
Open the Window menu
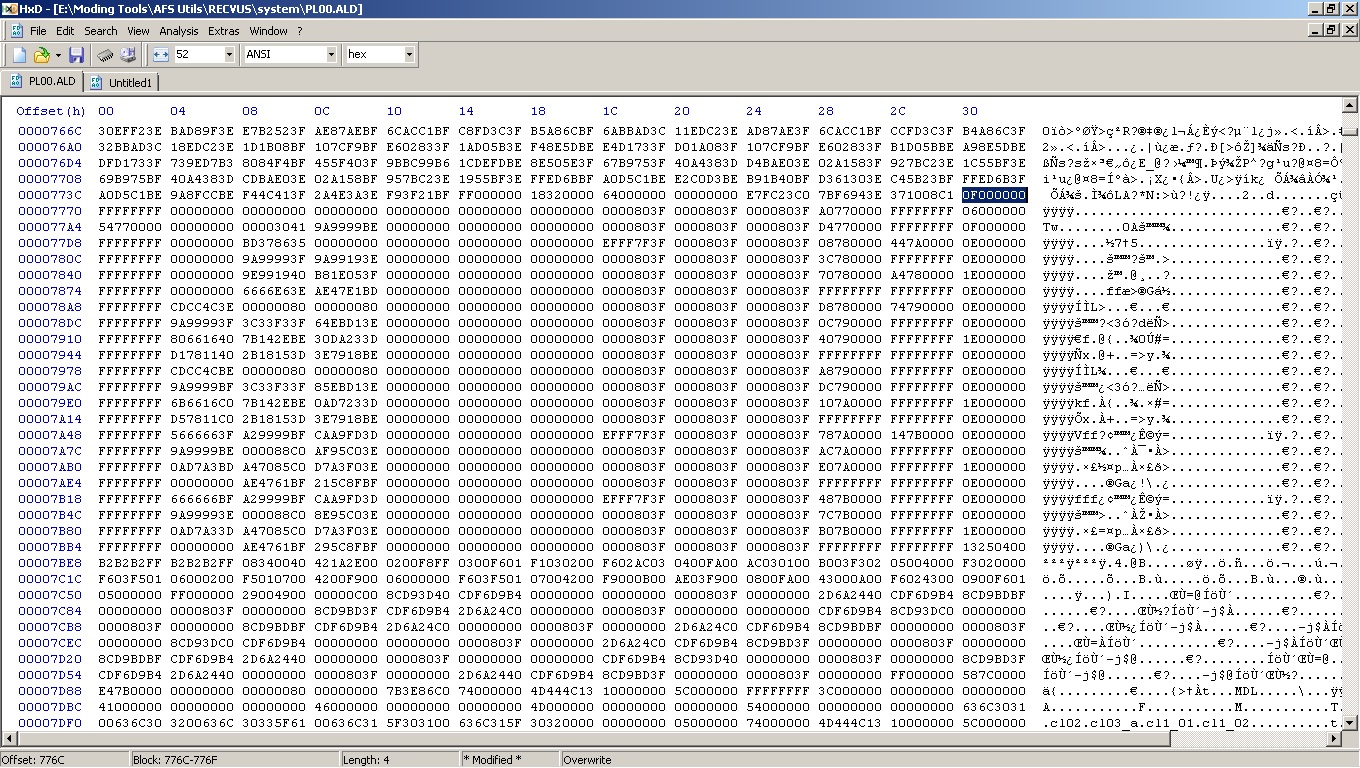pos(268,31)
